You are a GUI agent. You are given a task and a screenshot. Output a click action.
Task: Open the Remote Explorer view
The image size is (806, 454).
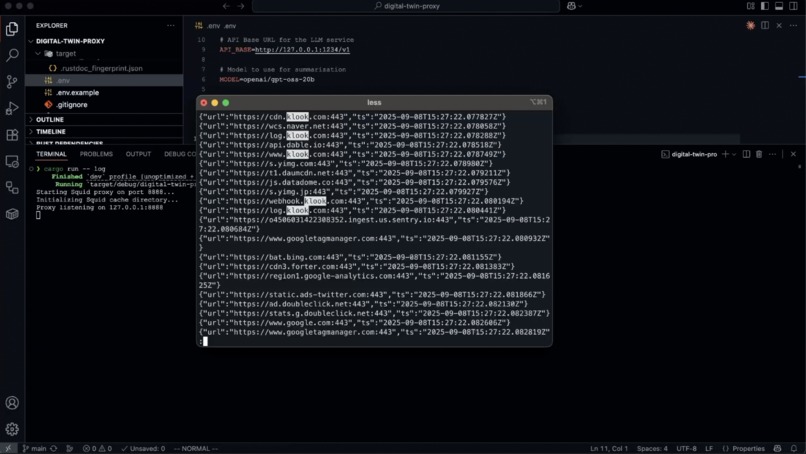pos(12,161)
